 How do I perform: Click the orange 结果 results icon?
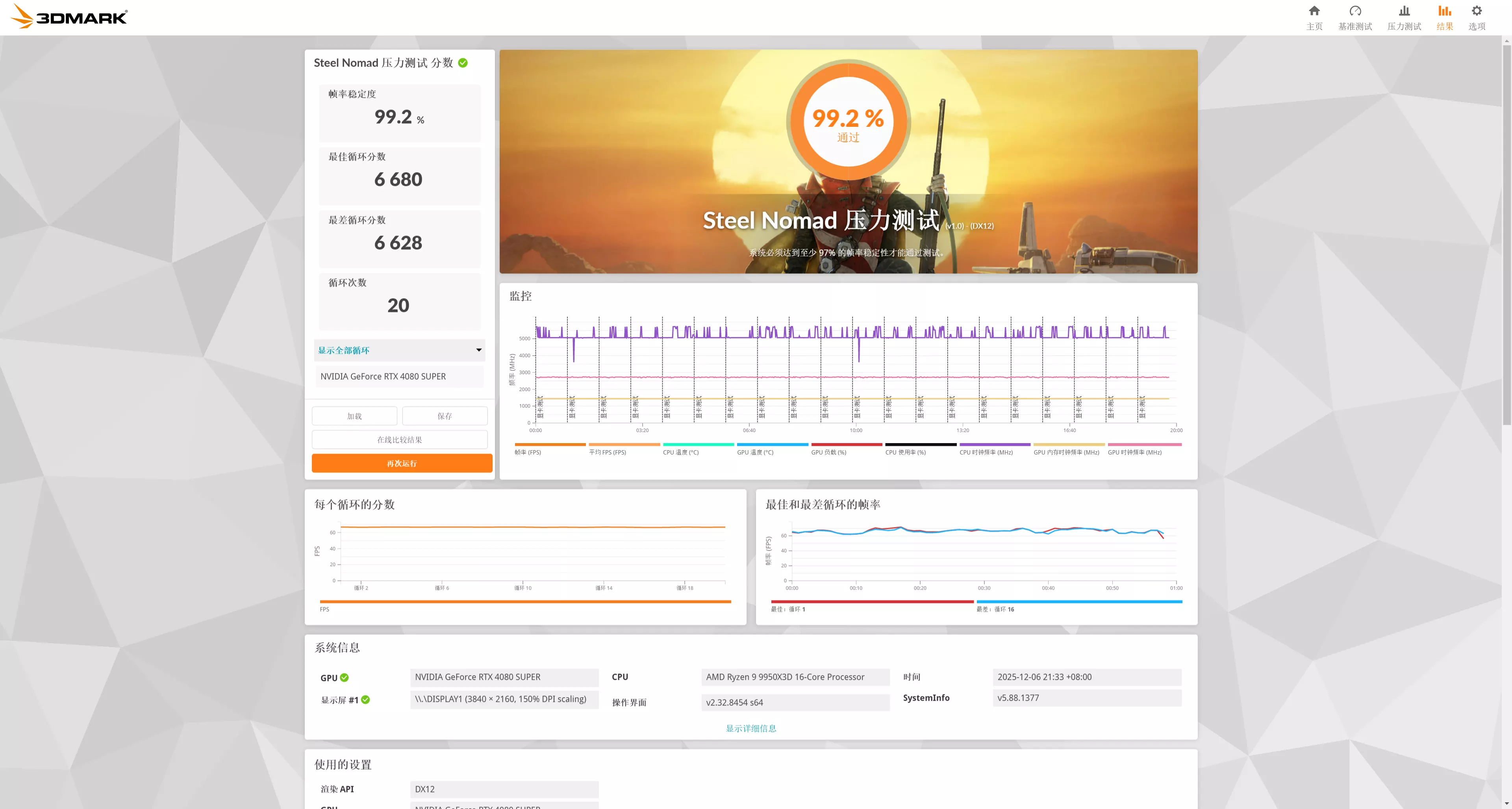coord(1444,17)
